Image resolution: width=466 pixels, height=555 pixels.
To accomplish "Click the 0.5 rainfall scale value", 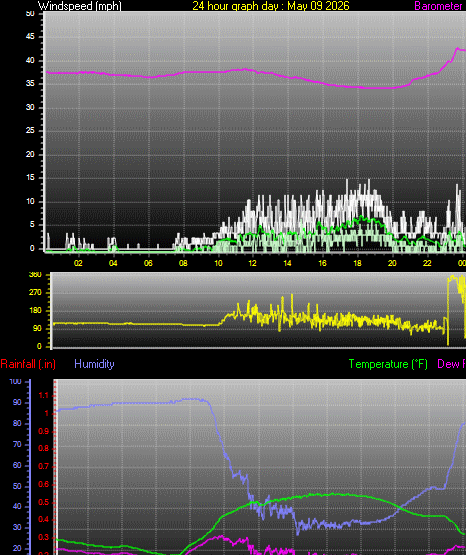I will click(x=44, y=503).
